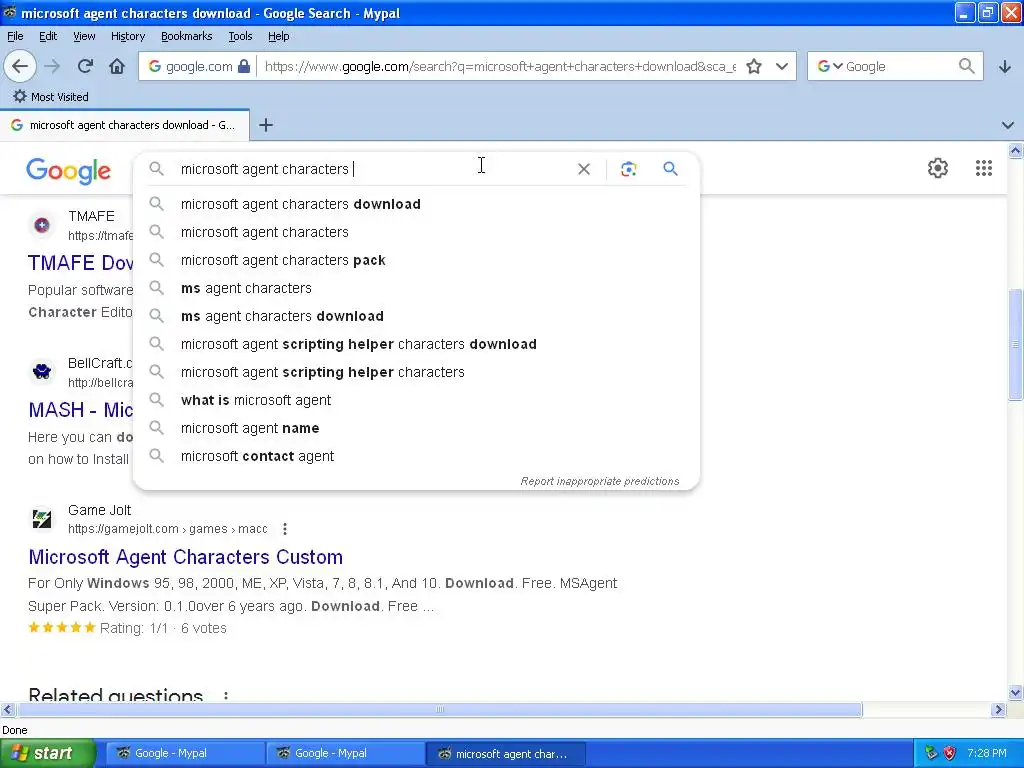Click the system clock showing 7:28 PM
This screenshot has height=768, width=1024.
987,753
